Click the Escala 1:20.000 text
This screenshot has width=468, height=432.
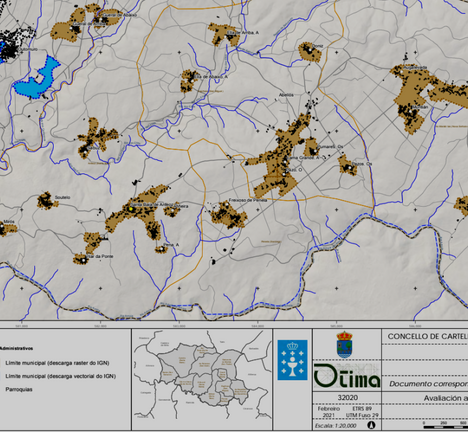tap(335, 426)
